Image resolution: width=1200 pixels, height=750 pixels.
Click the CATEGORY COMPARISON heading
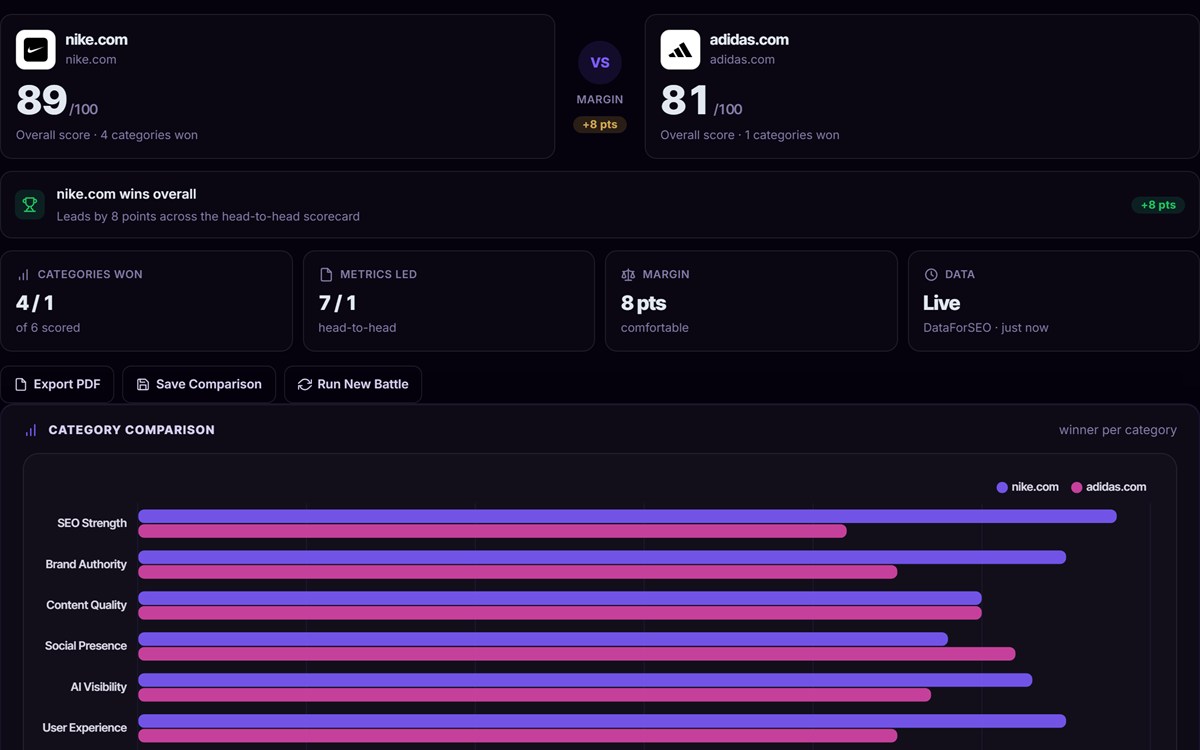click(131, 430)
